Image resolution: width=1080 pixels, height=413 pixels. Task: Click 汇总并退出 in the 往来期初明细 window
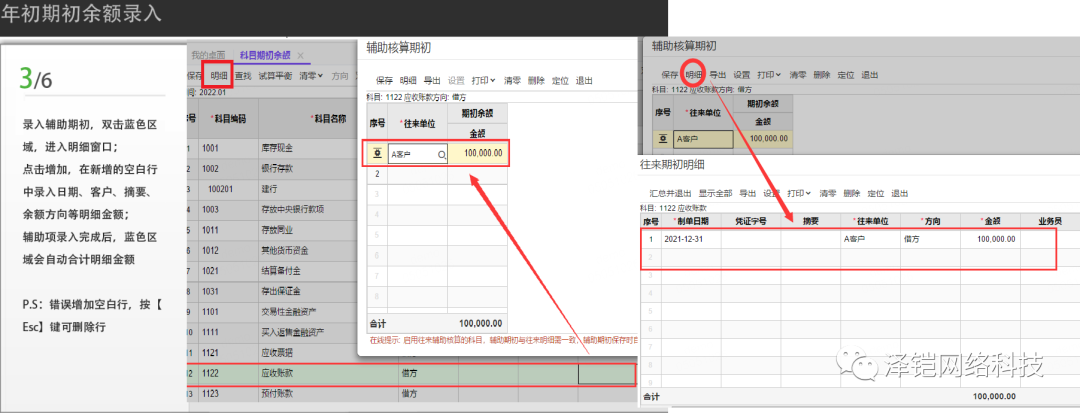pos(669,193)
